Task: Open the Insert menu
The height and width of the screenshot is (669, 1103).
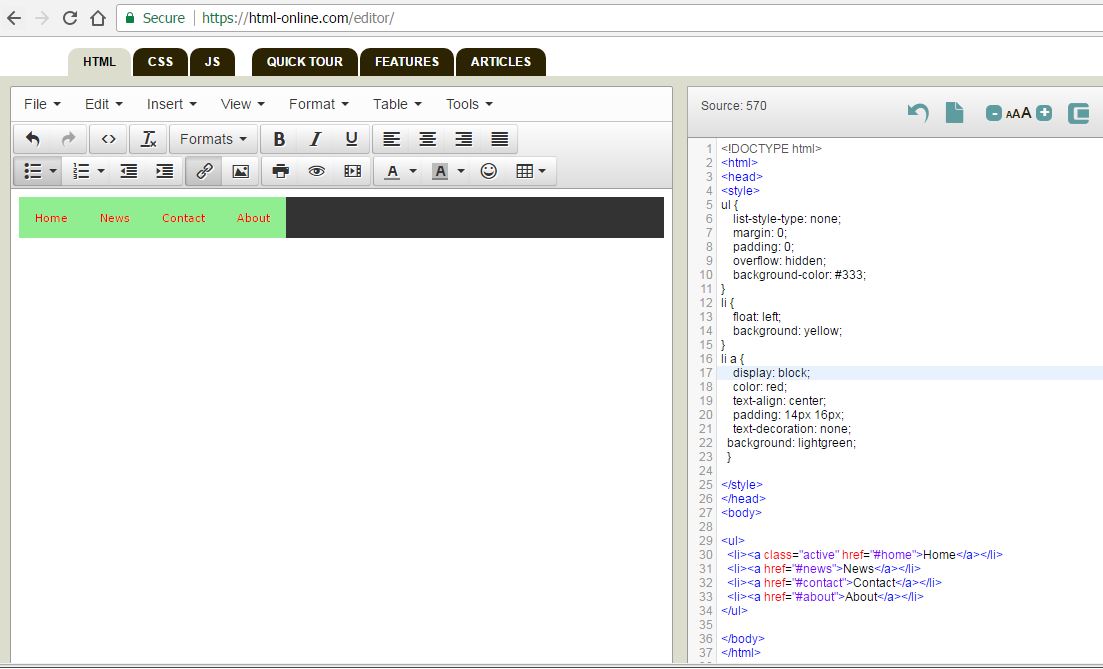Action: click(171, 104)
